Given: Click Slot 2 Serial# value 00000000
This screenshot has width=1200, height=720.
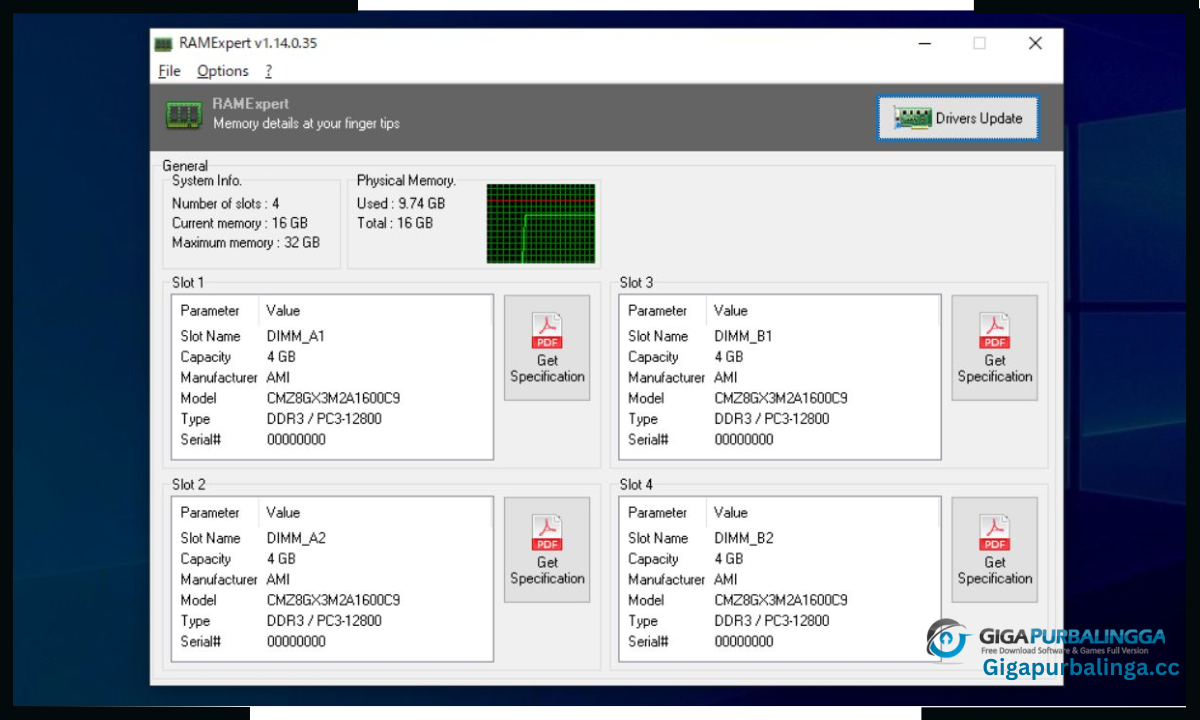Looking at the screenshot, I should [x=296, y=642].
